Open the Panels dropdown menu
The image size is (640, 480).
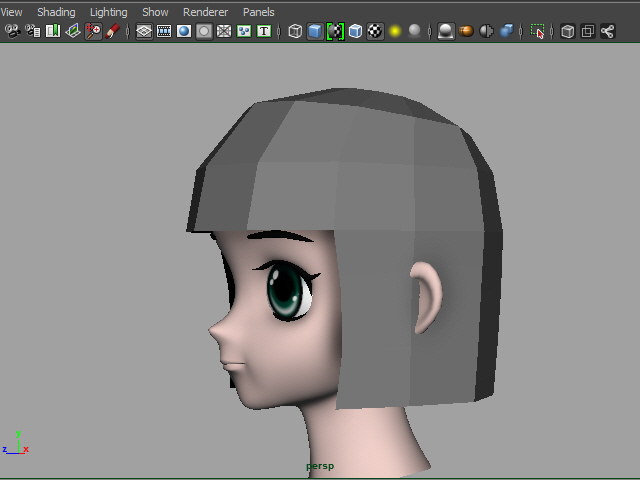click(x=258, y=12)
